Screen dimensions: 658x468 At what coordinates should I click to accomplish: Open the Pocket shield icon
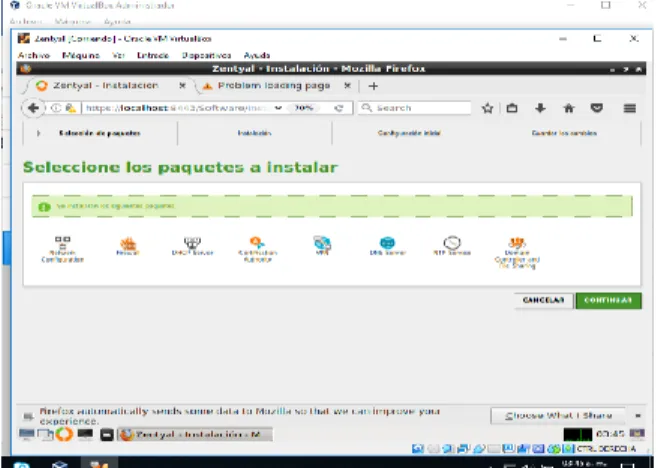point(597,108)
